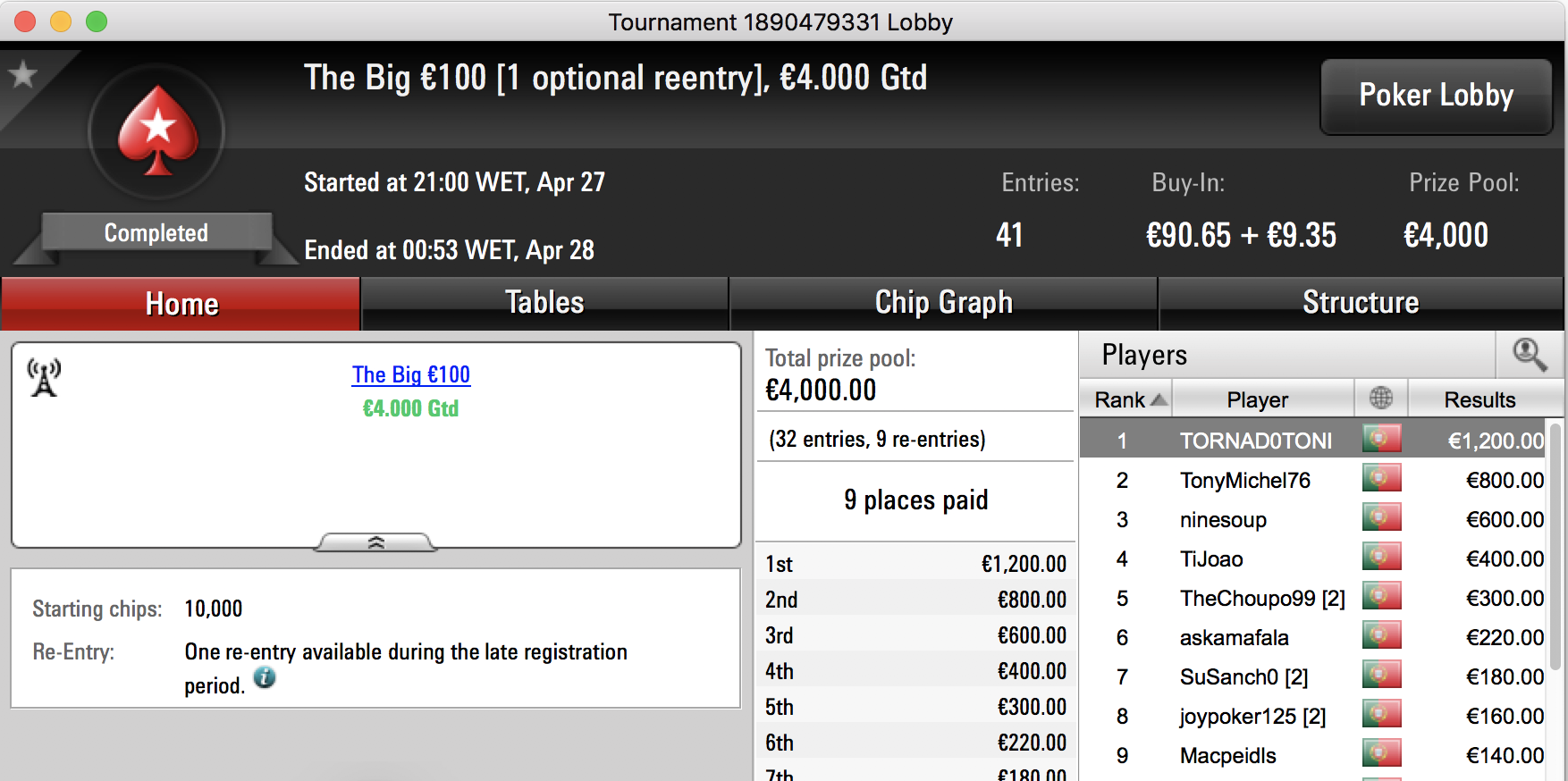The image size is (1568, 781).
Task: Select the Home tab
Action: click(x=181, y=304)
